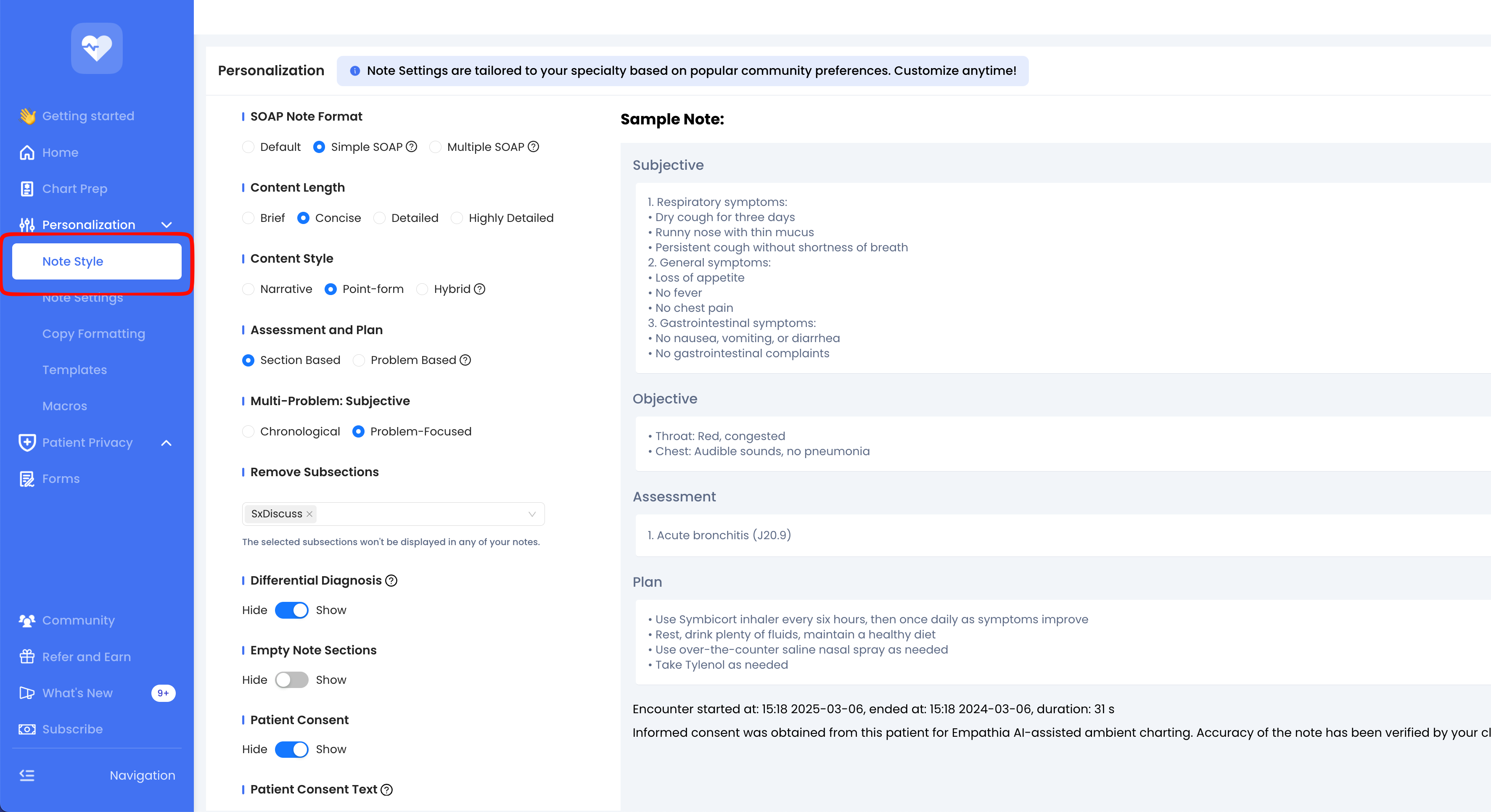Click the collapse Navigation menu icon
Screen dimensions: 1491x812
[26, 775]
